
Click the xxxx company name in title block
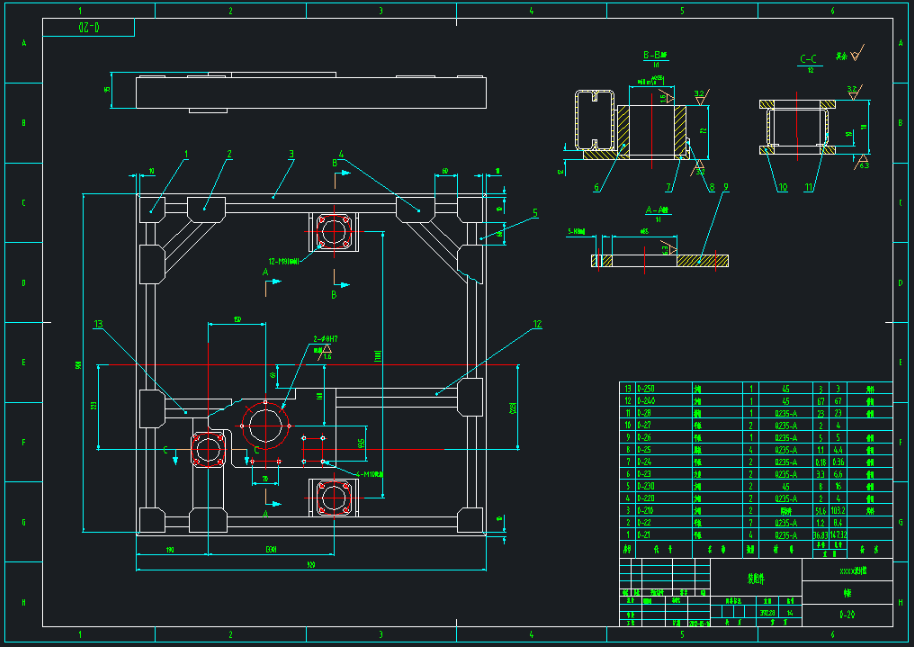(x=853, y=571)
